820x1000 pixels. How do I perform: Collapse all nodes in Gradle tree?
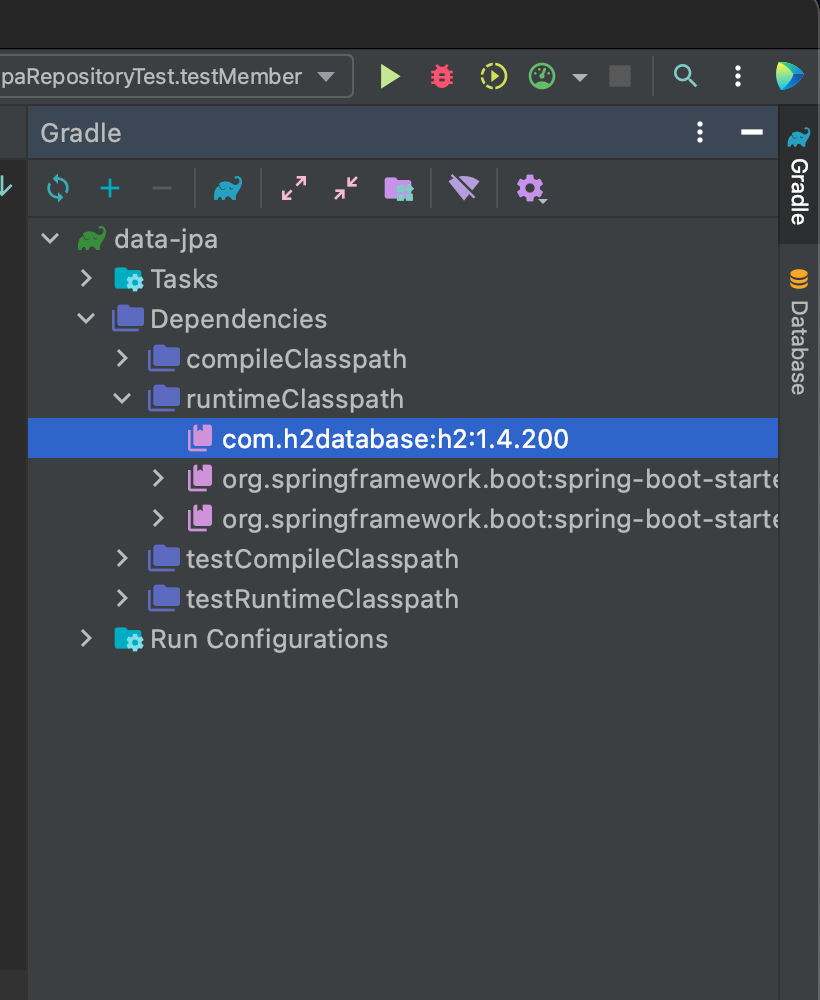(346, 188)
